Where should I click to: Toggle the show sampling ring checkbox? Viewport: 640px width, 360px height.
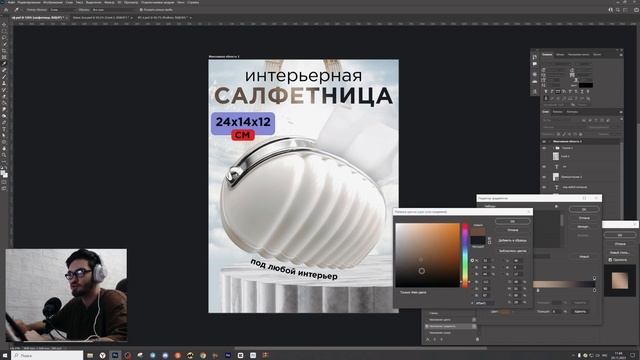141,9
